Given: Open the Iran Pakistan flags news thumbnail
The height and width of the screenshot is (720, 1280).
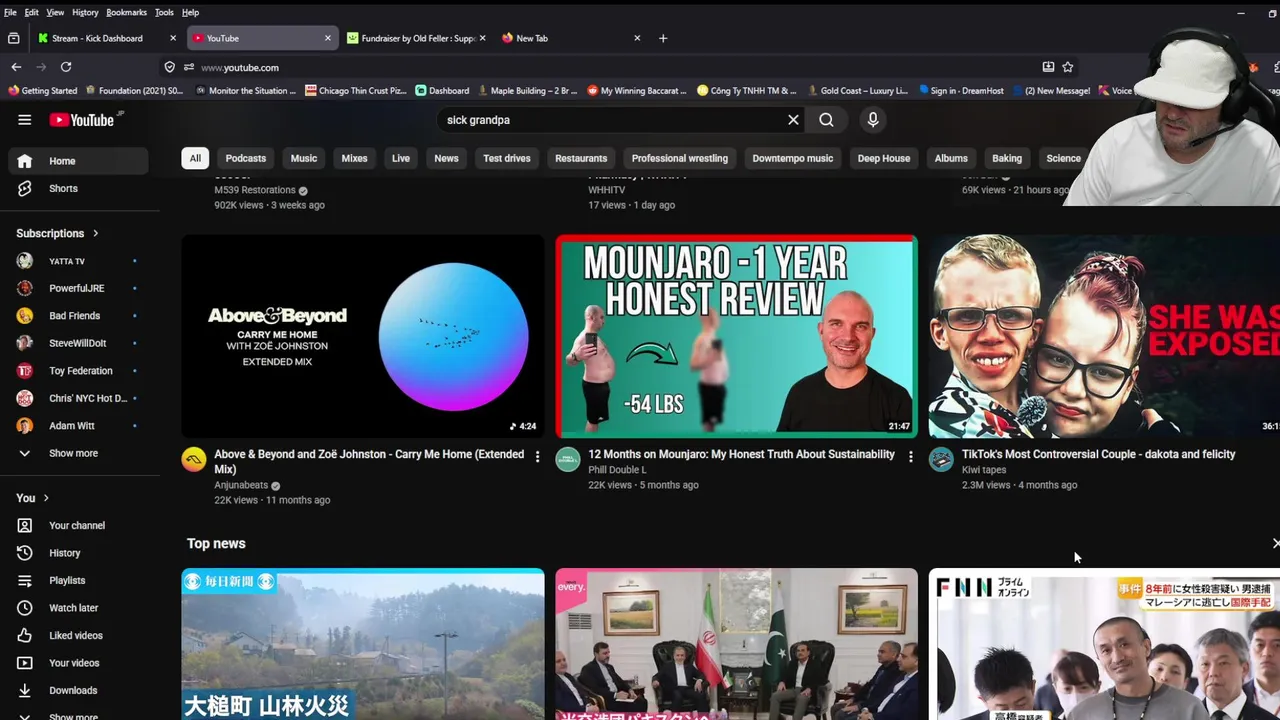Looking at the screenshot, I should tap(736, 644).
